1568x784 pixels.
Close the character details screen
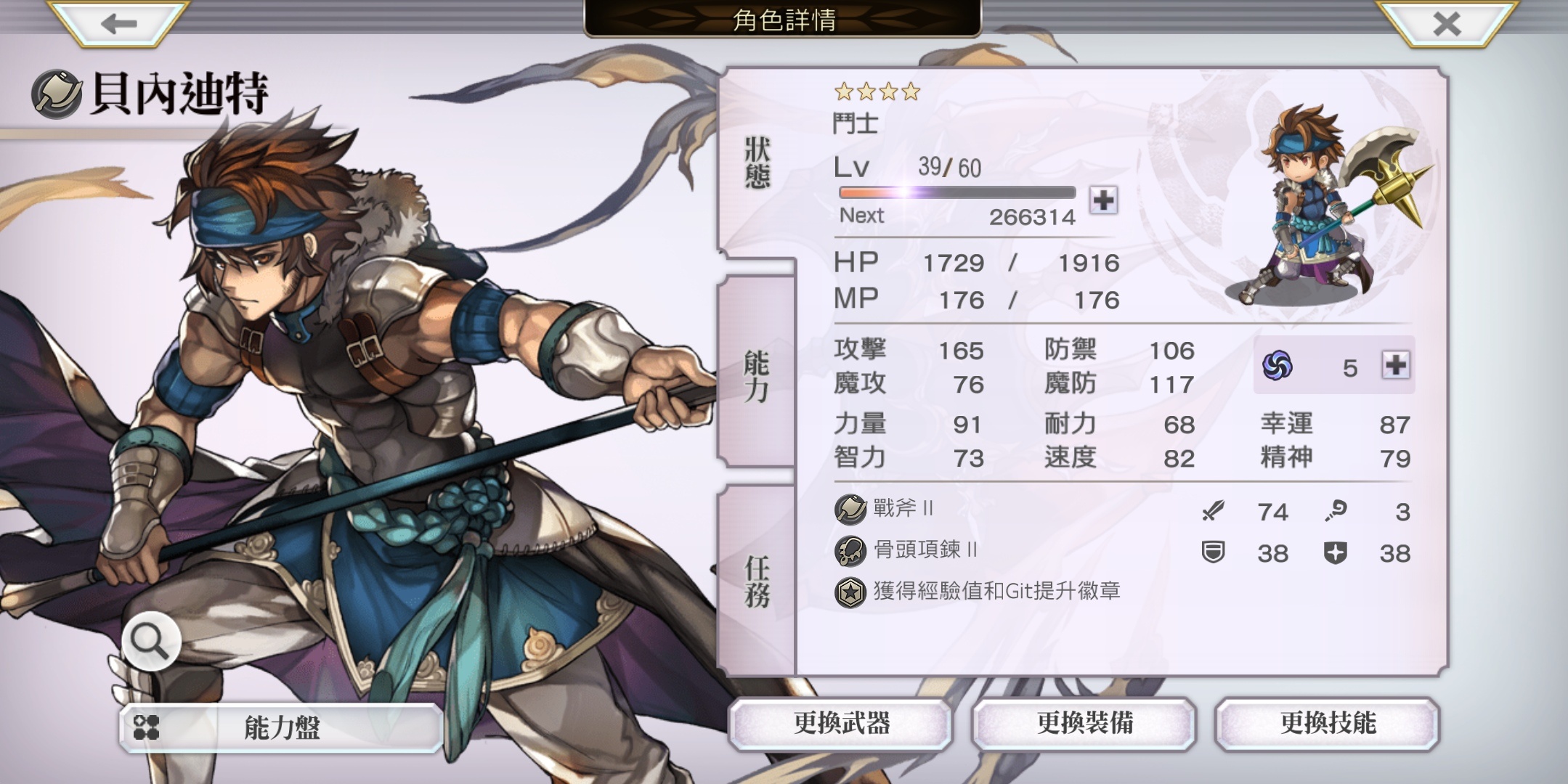[1447, 23]
